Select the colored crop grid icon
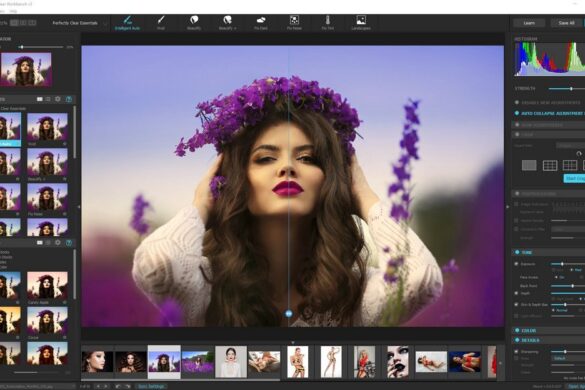Screen dimensions: 585x390 pos(570,165)
